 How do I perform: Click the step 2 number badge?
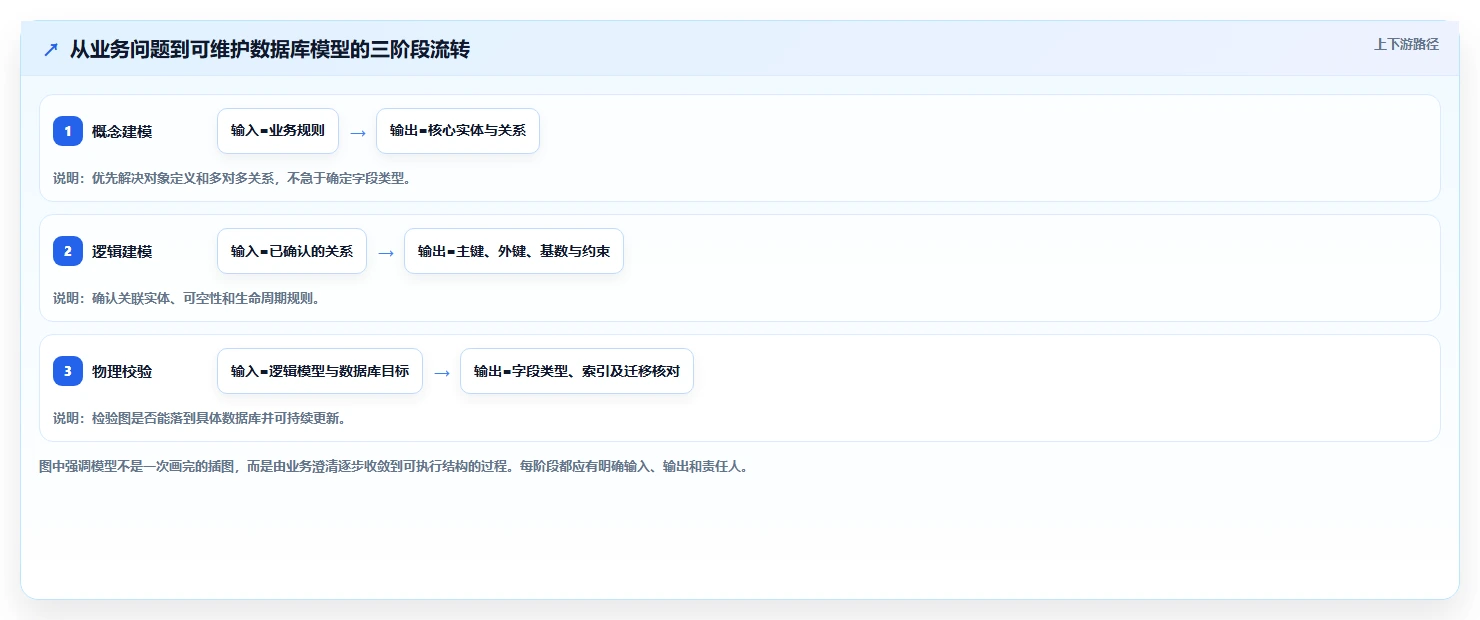(x=68, y=251)
